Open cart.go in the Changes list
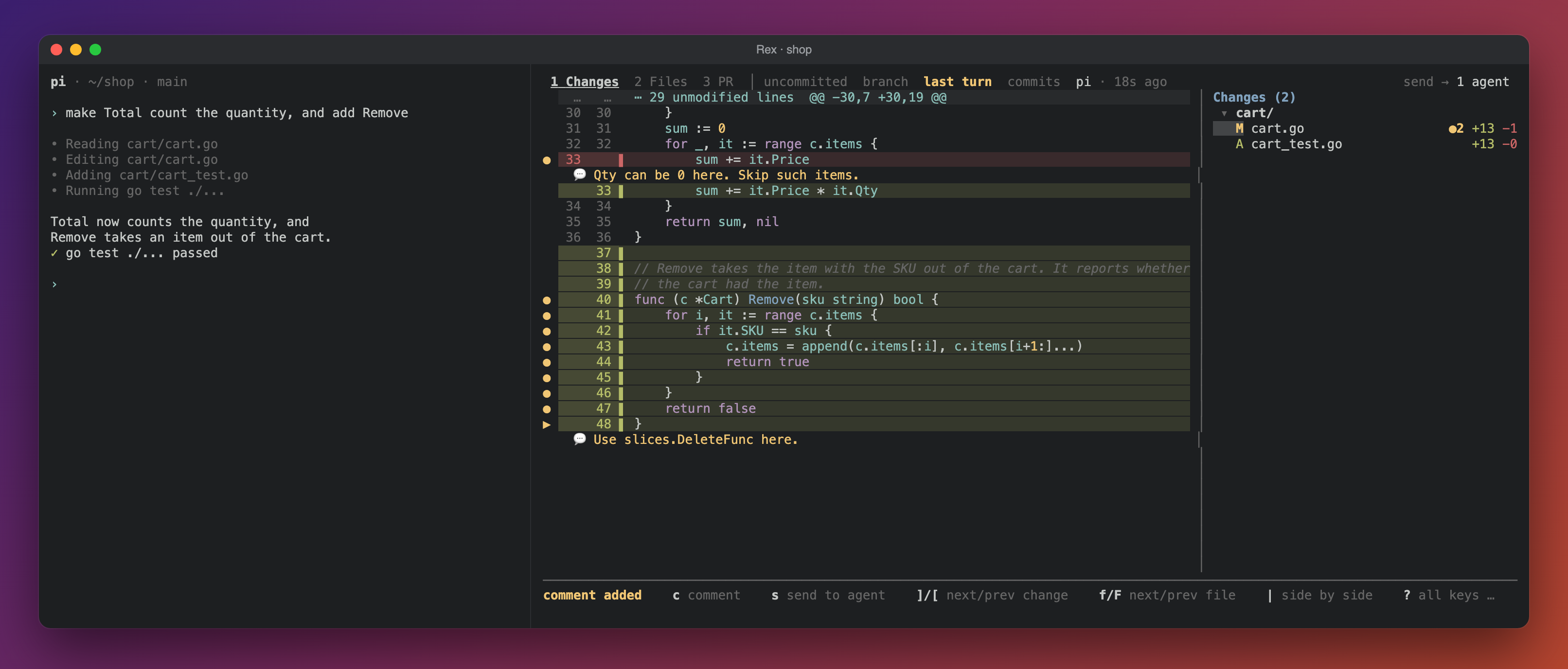Image resolution: width=1568 pixels, height=669 pixels. [x=1365, y=128]
